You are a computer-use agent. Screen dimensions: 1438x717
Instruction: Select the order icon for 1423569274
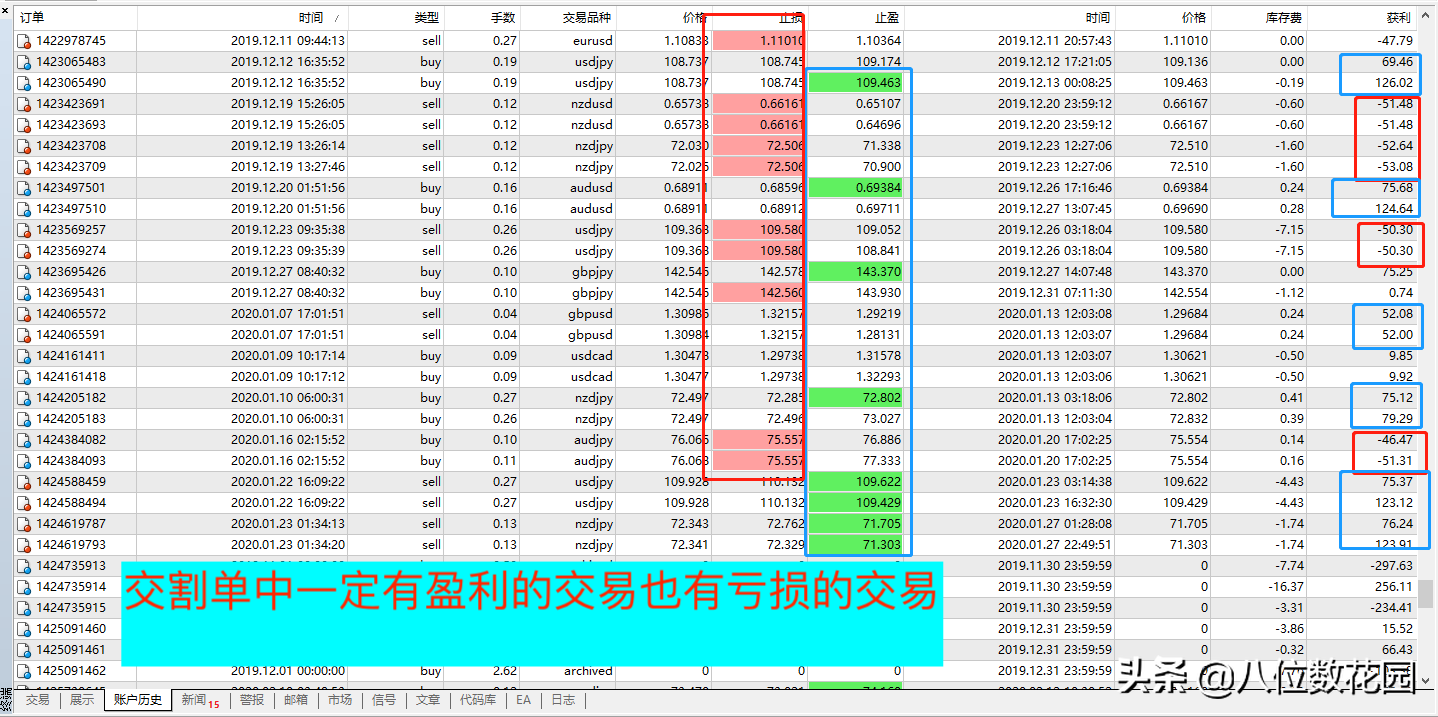tap(25, 251)
